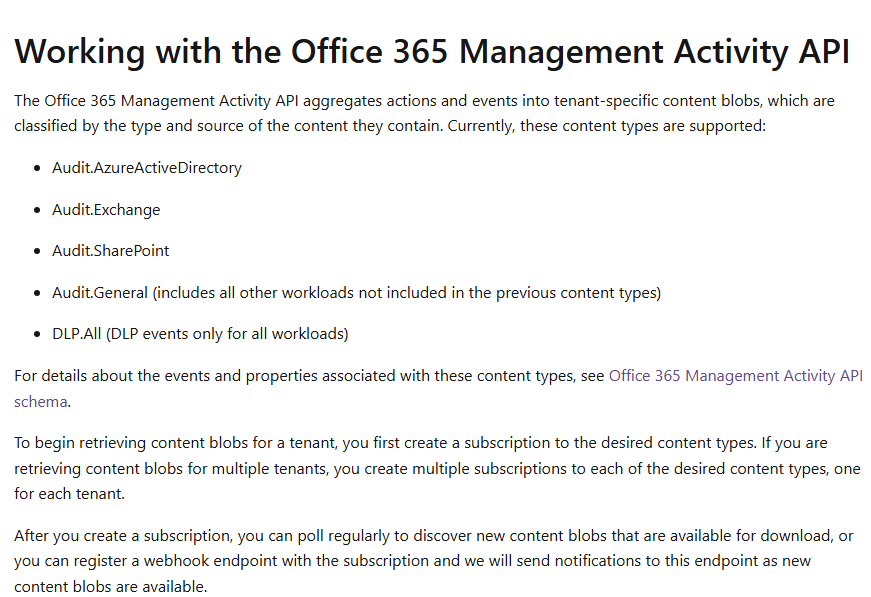Click the bullet point before Audit.Exchange

coord(37,210)
